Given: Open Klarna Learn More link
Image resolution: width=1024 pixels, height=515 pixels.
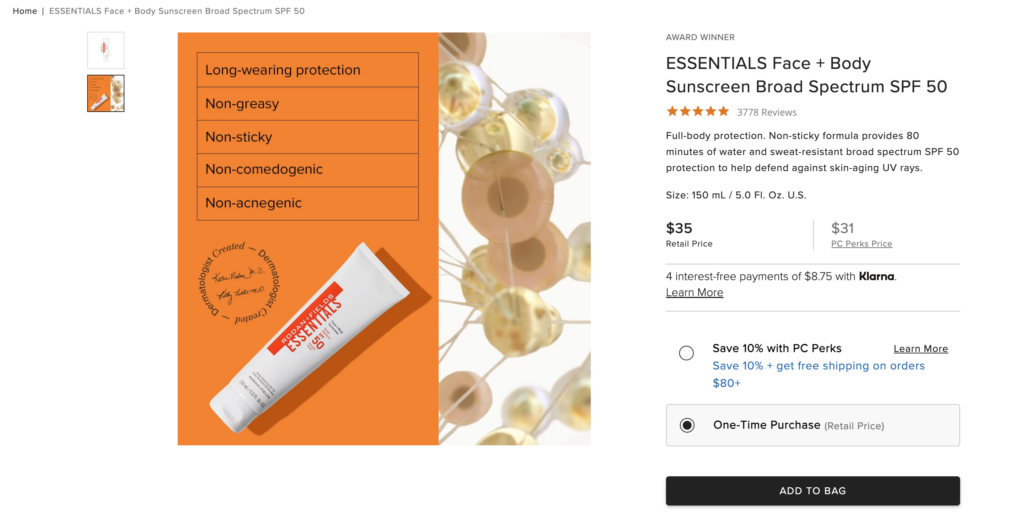Looking at the screenshot, I should [694, 292].
